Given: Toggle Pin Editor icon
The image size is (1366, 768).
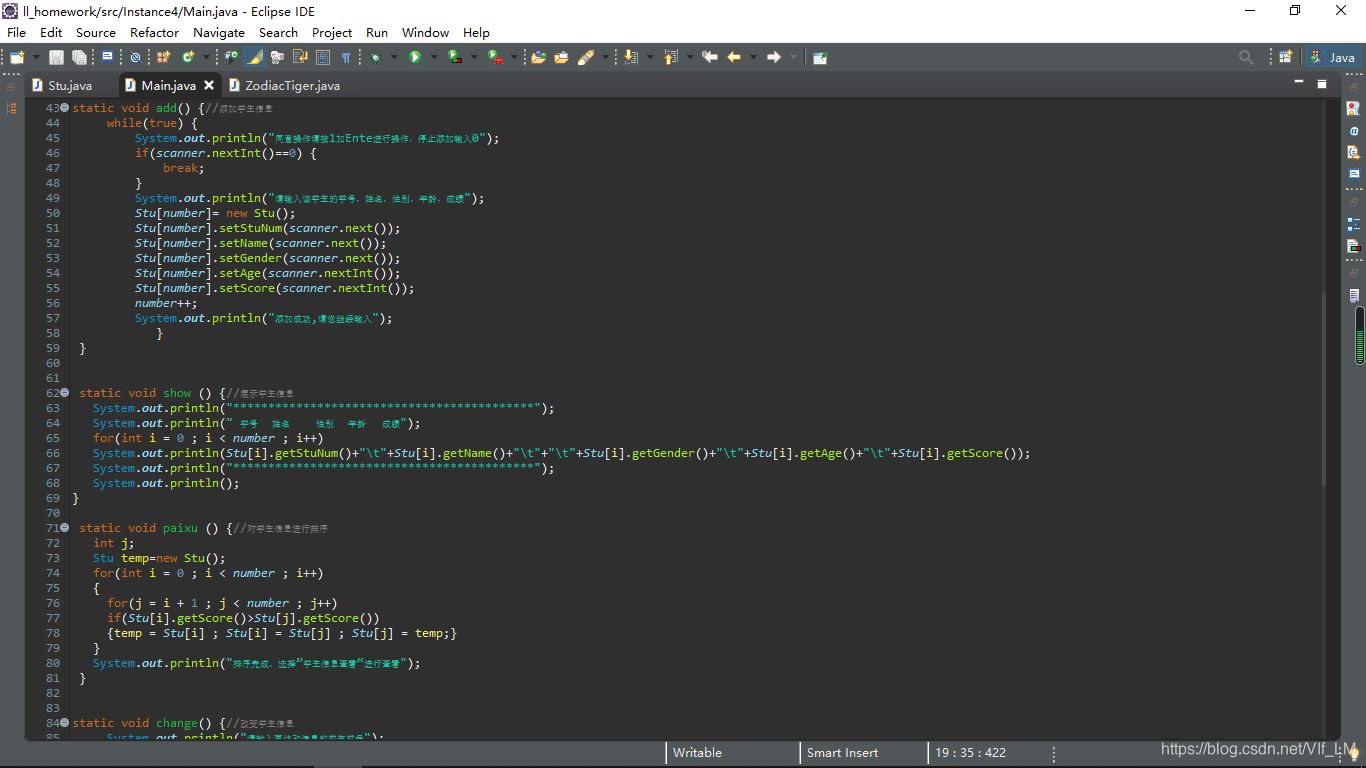Looking at the screenshot, I should pyautogui.click(x=820, y=57).
